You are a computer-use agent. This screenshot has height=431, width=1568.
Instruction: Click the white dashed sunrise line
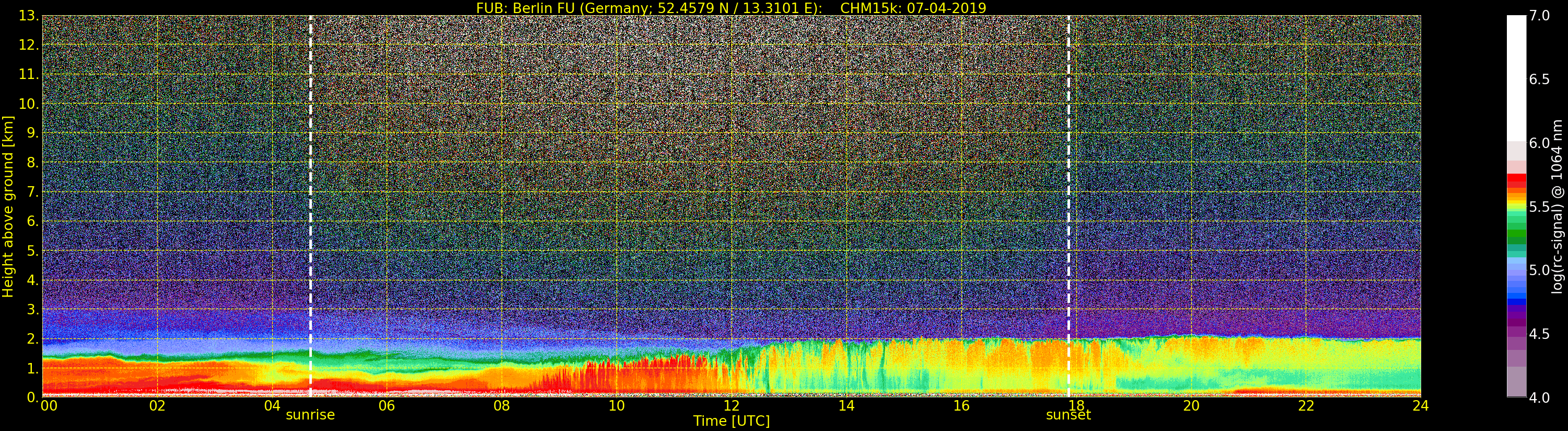tap(310, 183)
